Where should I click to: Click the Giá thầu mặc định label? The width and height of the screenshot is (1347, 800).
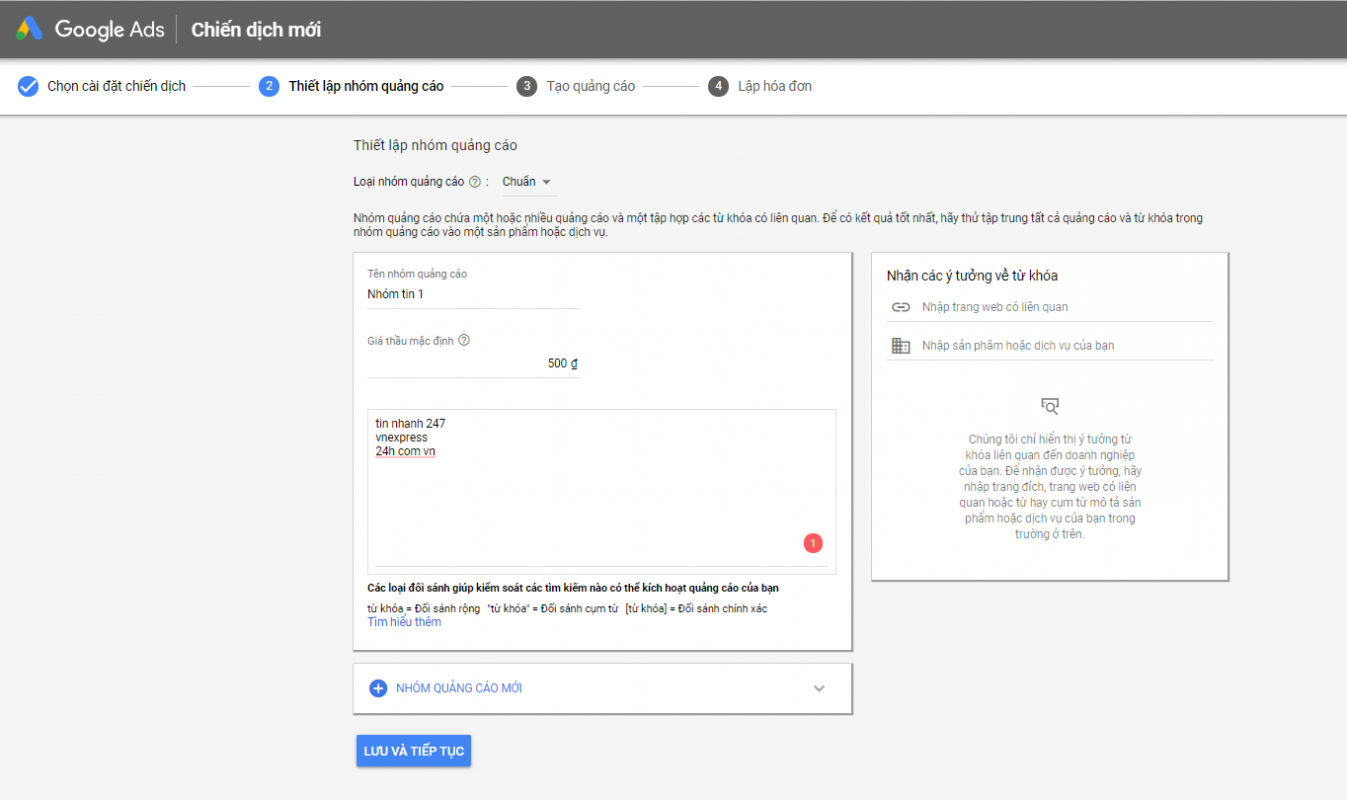coord(410,340)
